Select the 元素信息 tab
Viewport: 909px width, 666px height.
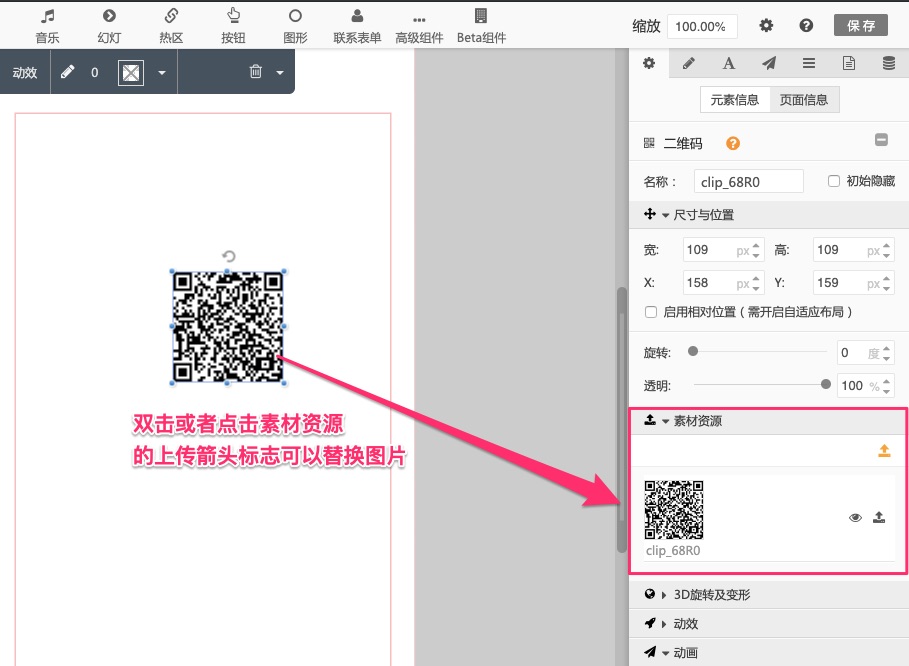[735, 100]
